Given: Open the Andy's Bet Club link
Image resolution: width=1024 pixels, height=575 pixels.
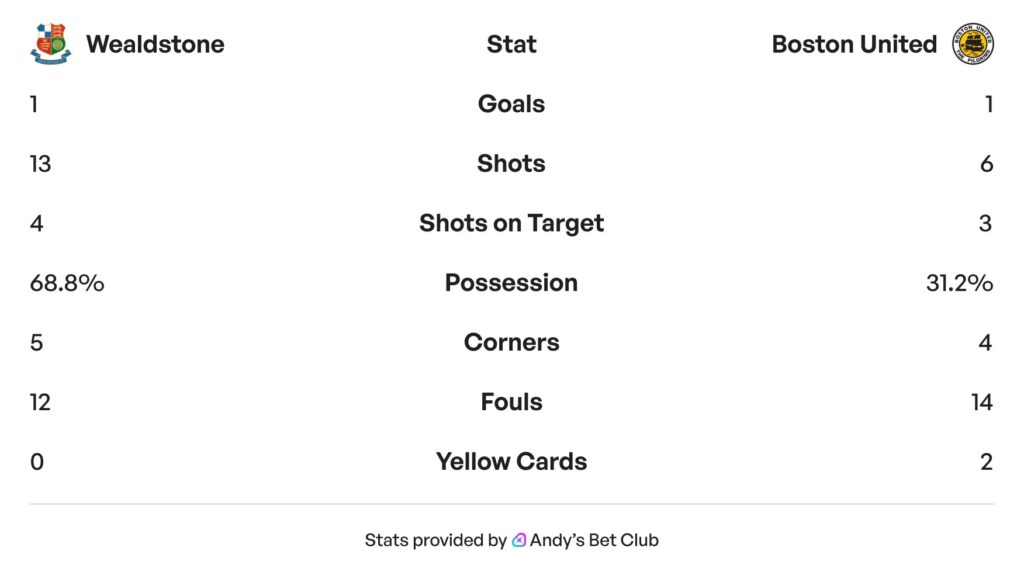Looking at the screenshot, I should pyautogui.click(x=594, y=540).
